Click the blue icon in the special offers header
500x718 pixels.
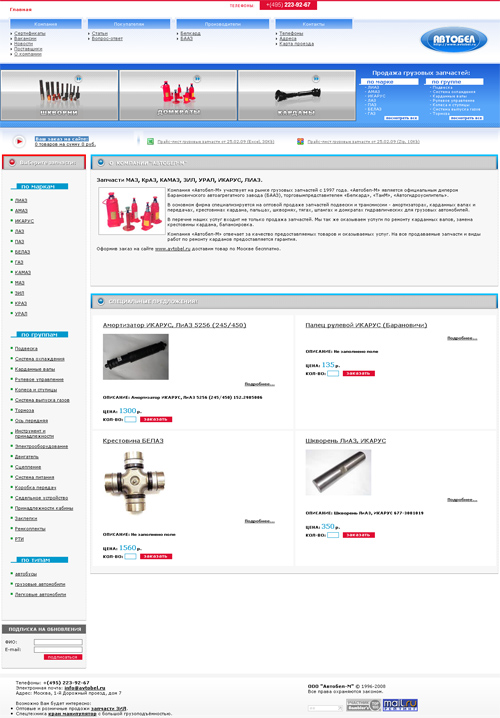[x=101, y=301]
